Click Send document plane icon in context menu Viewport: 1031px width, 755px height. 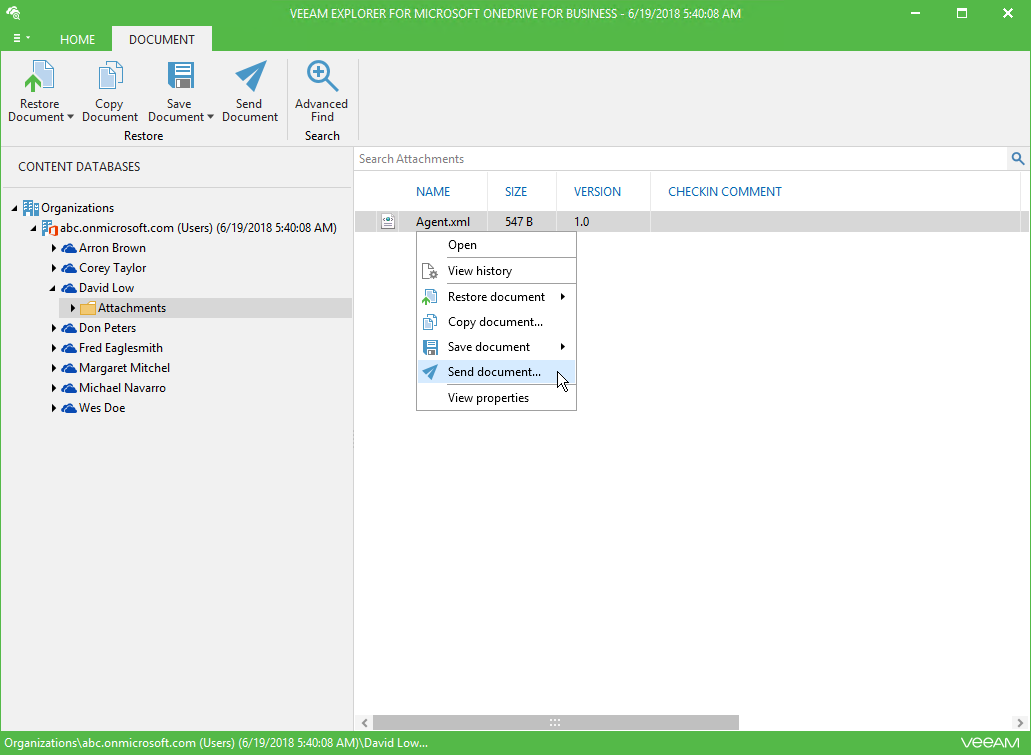click(x=430, y=372)
